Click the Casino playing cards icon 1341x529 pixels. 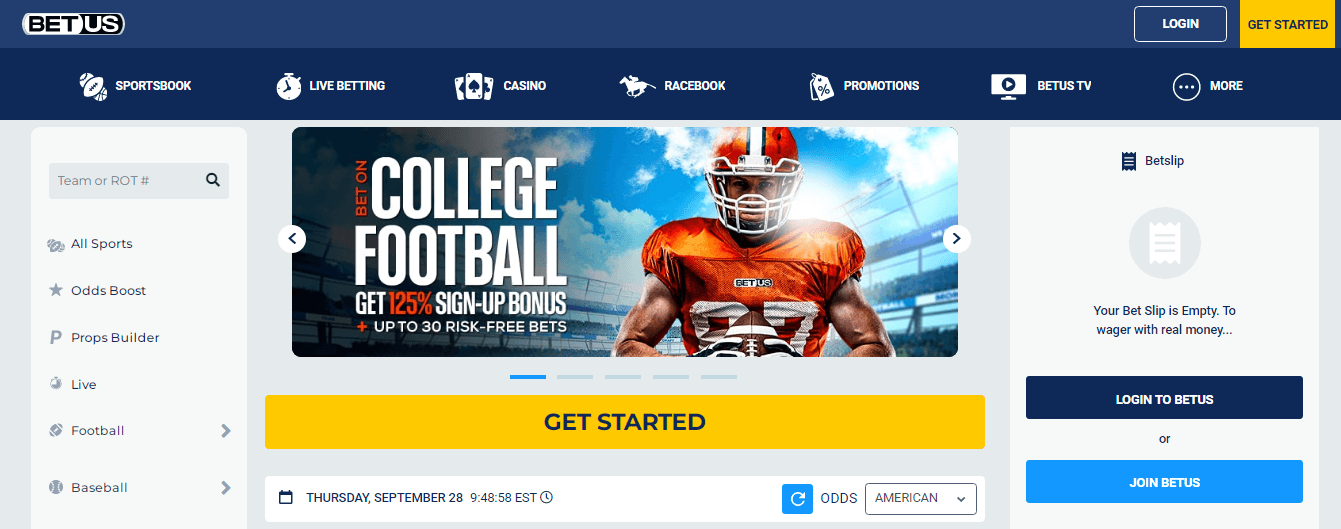point(474,86)
